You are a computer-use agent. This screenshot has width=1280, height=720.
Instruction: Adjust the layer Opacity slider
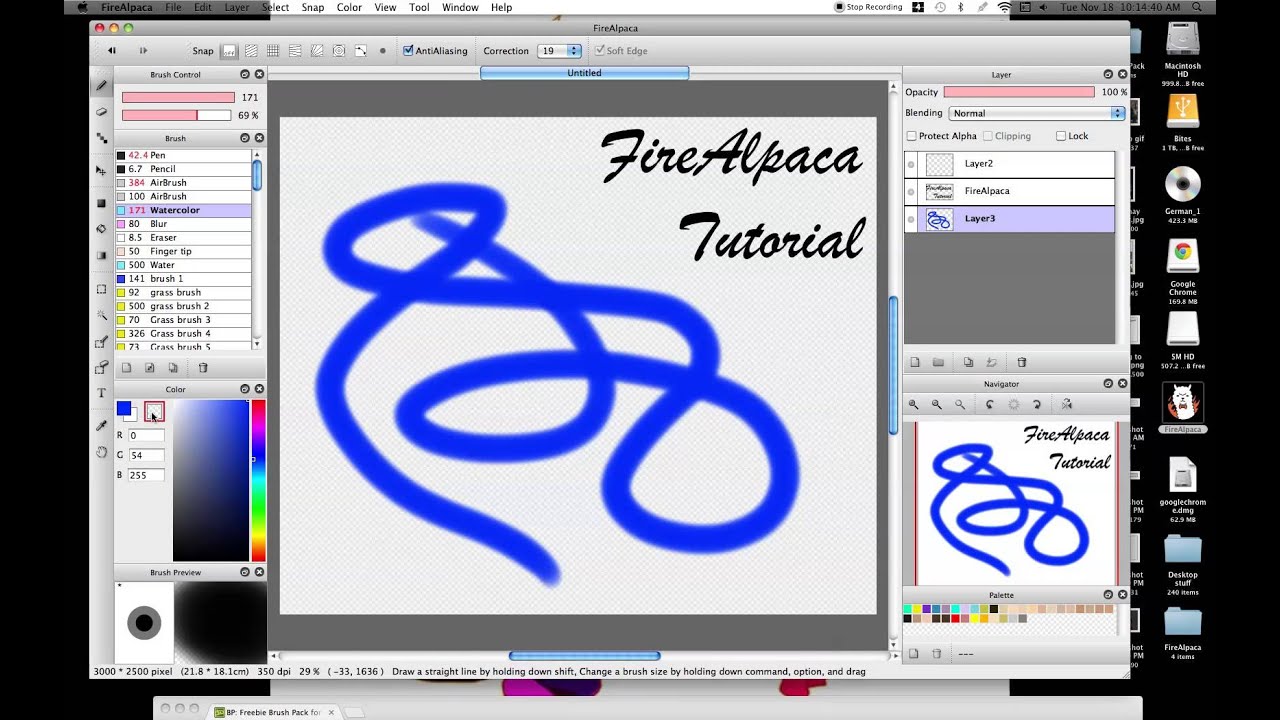1019,92
